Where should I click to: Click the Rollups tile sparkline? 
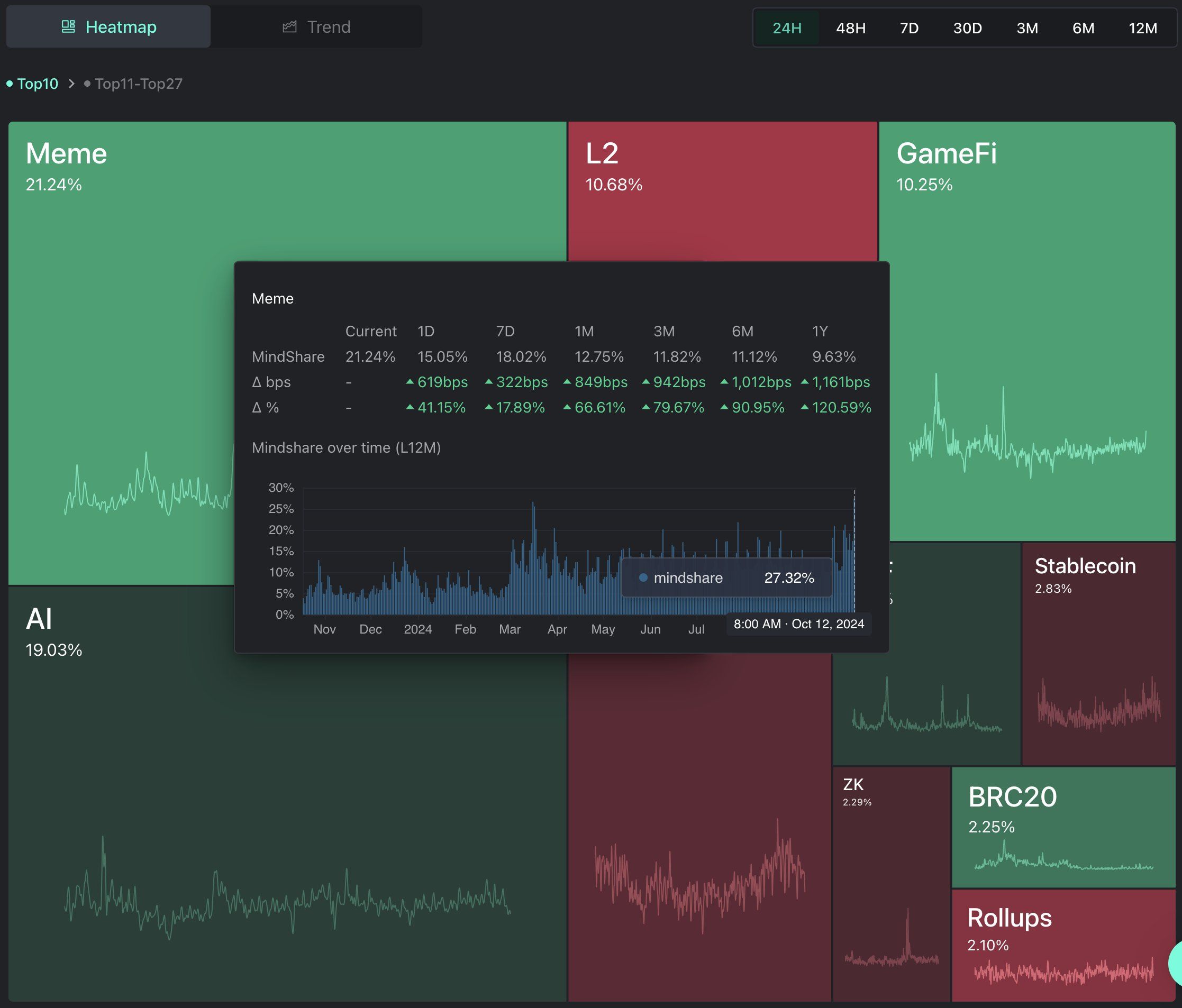pyautogui.click(x=1063, y=973)
